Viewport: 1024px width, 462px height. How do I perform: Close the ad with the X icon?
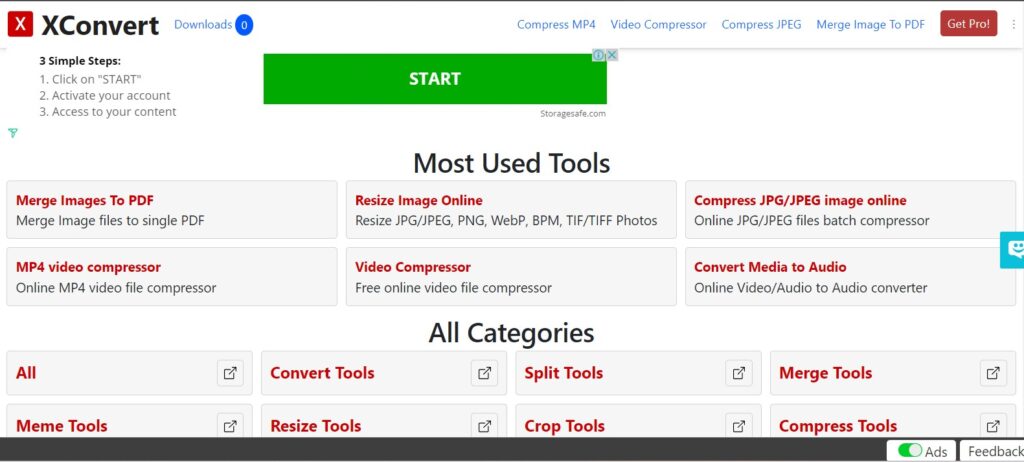click(612, 56)
